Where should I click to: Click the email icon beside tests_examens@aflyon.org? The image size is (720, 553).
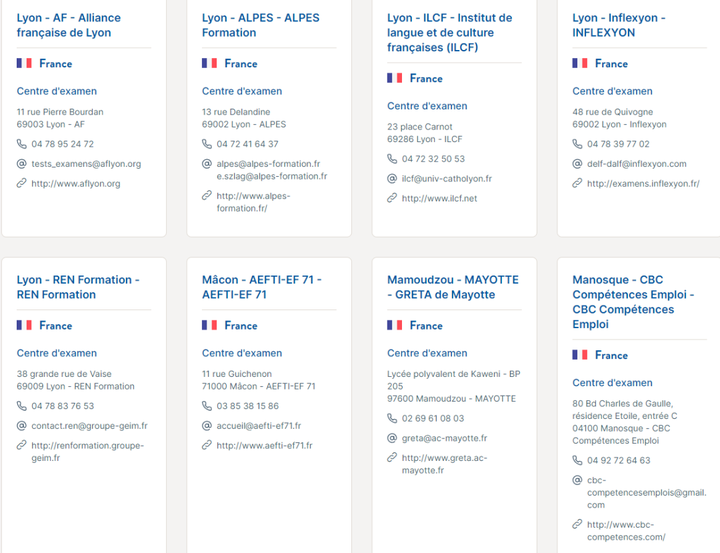tap(22, 164)
